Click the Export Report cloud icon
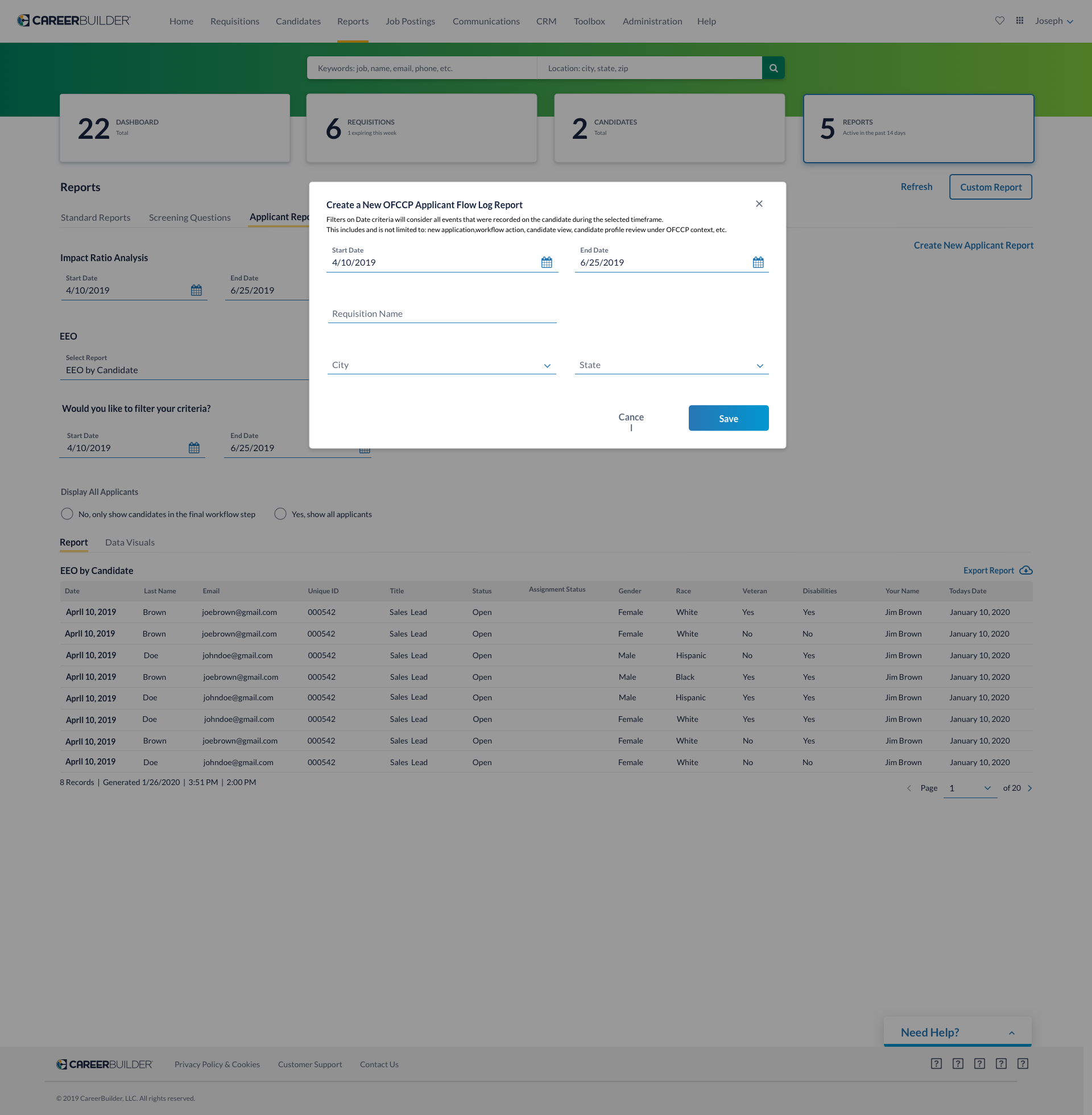The width and height of the screenshot is (1092, 1115). 1025,570
